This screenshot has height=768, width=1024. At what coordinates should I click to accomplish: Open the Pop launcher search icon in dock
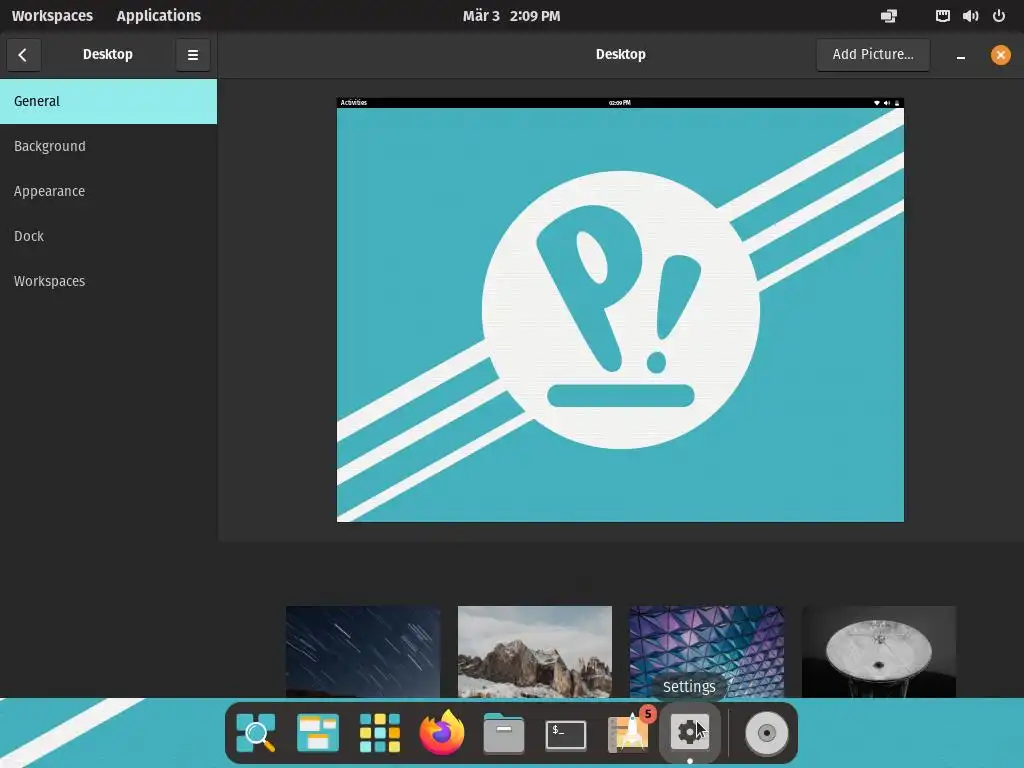click(256, 733)
